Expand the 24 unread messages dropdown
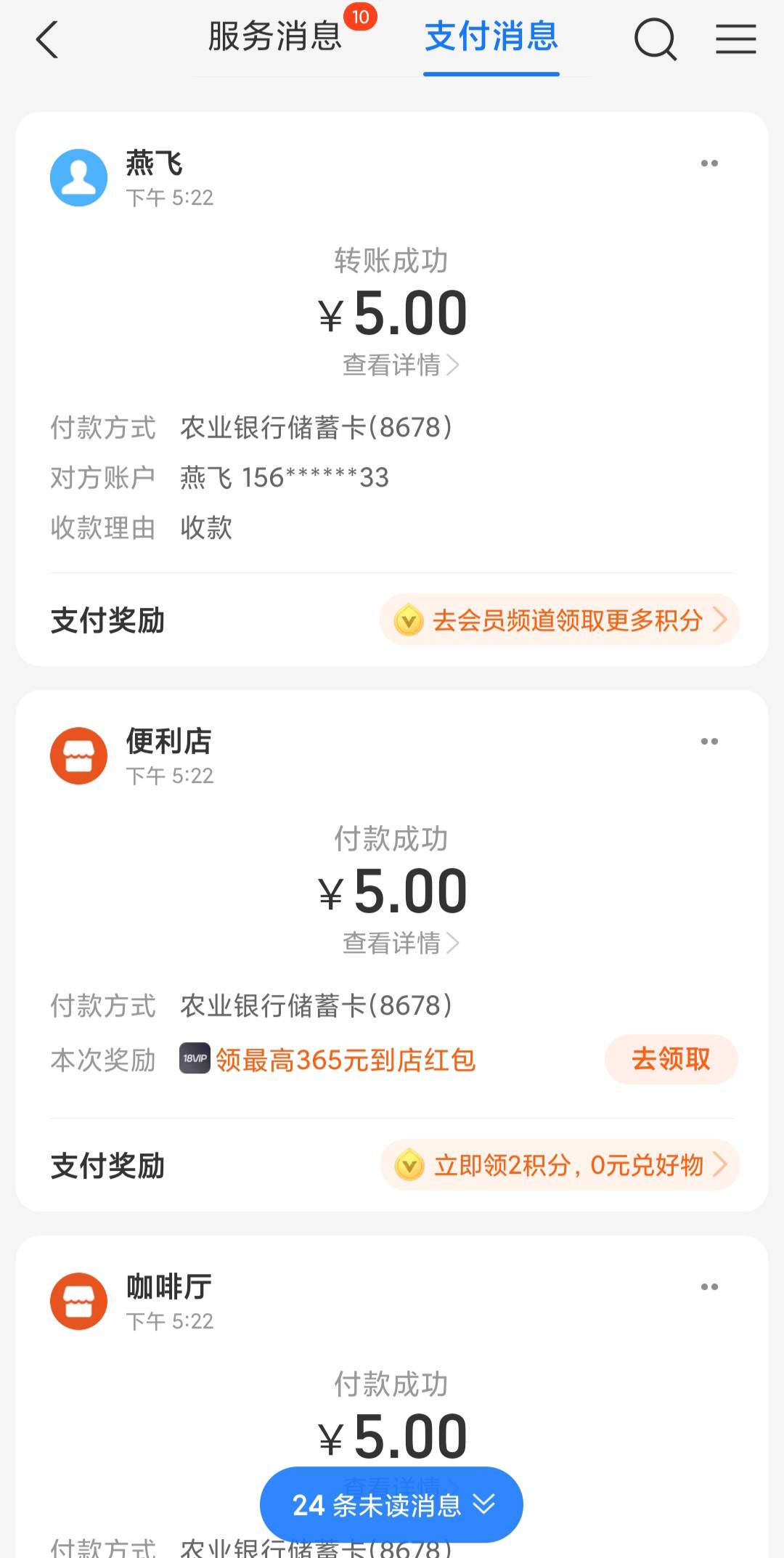The image size is (784, 1558). (391, 1505)
